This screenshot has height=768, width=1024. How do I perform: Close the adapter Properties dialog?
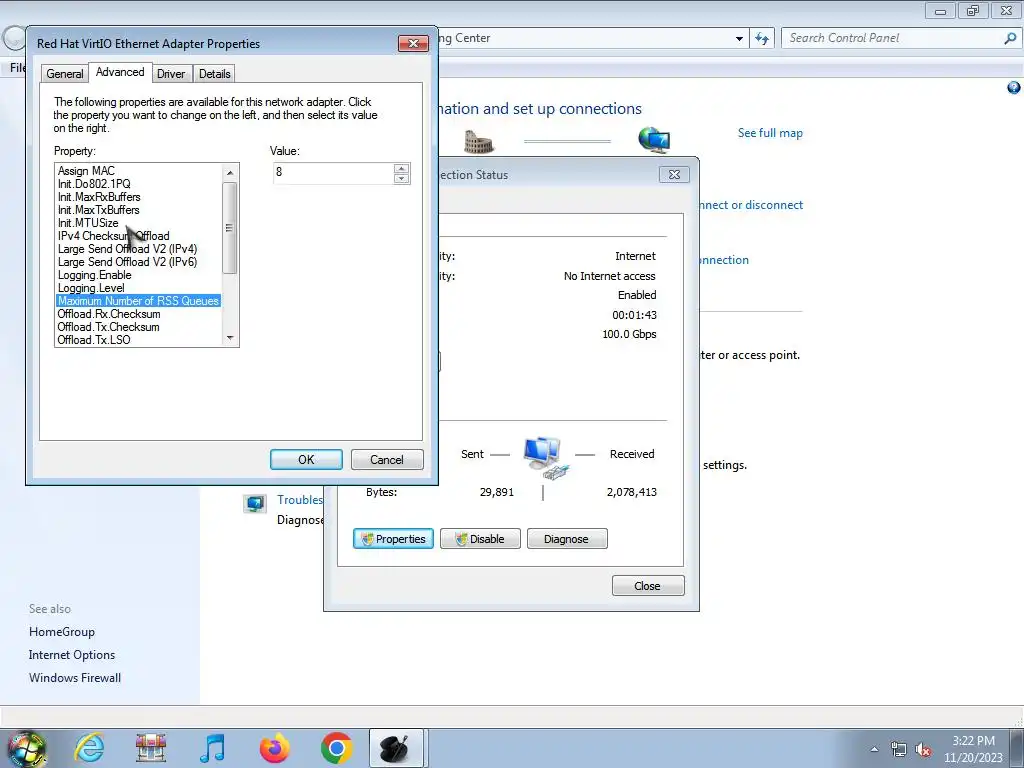coord(413,44)
